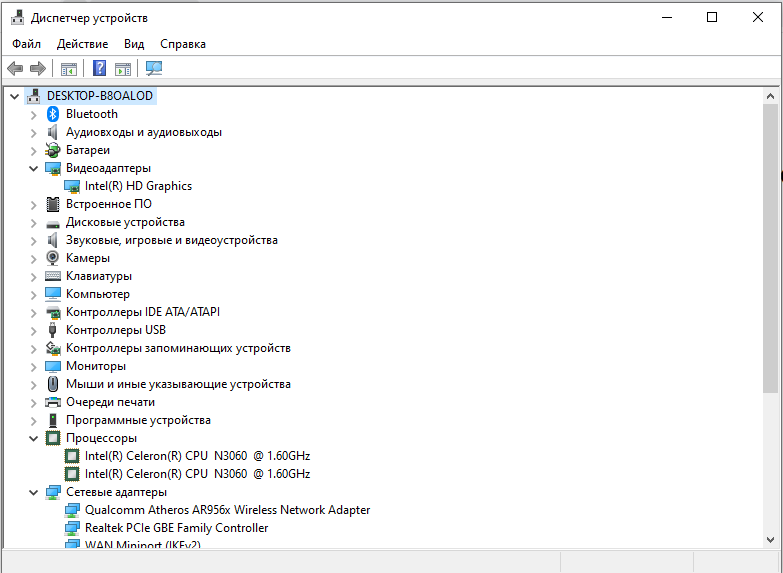The image size is (783, 573).
Task: Open the Действие menu
Action: coord(82,44)
